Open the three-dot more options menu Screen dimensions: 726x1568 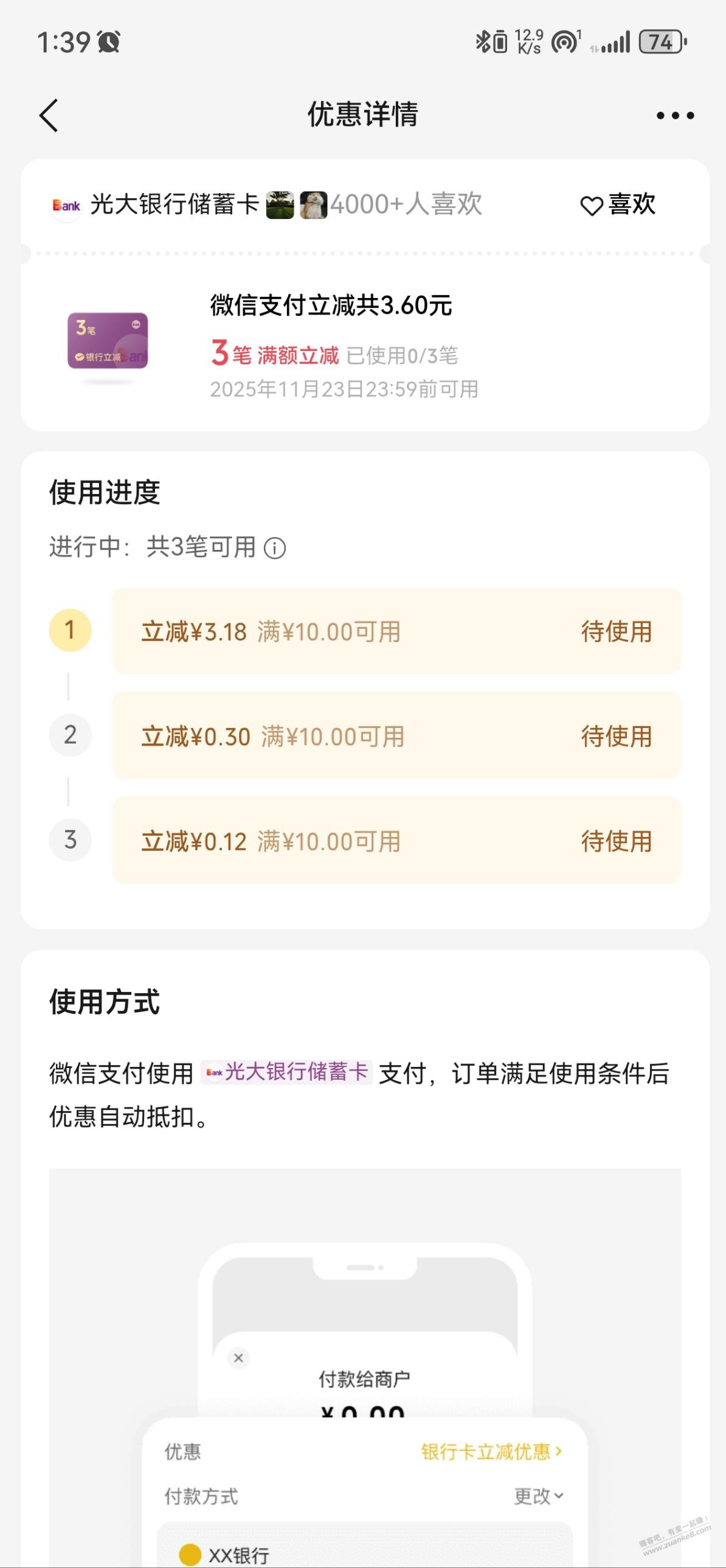[x=675, y=115]
